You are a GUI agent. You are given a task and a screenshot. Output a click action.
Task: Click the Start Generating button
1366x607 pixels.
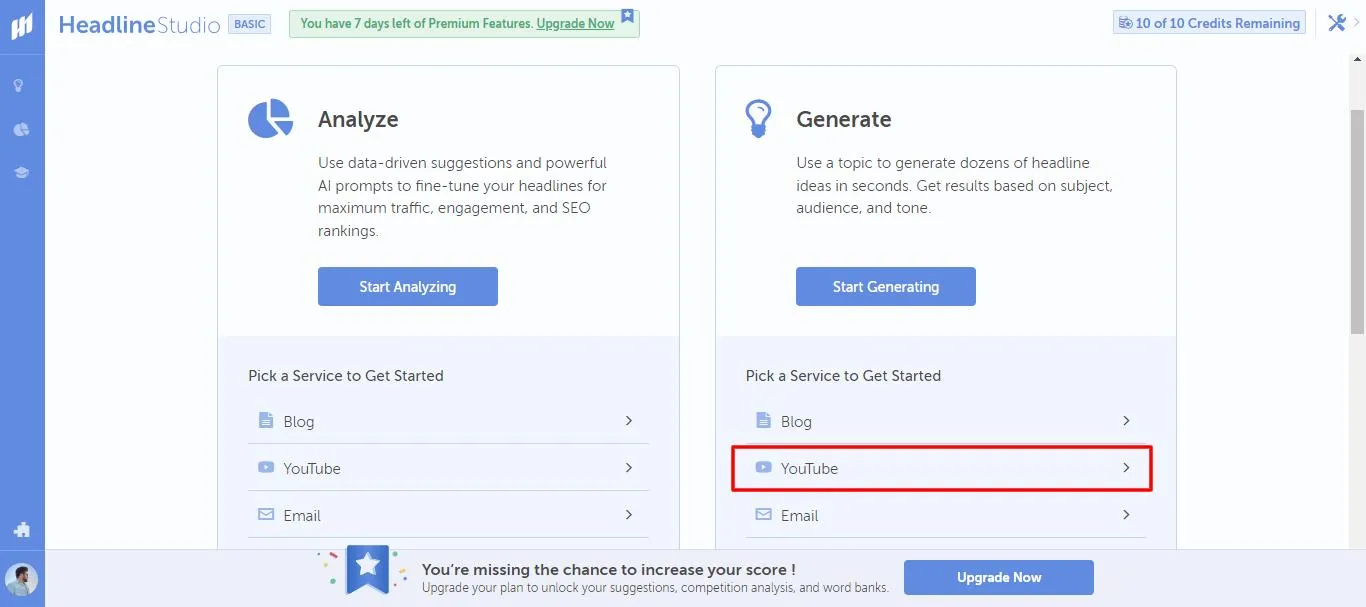click(x=885, y=286)
